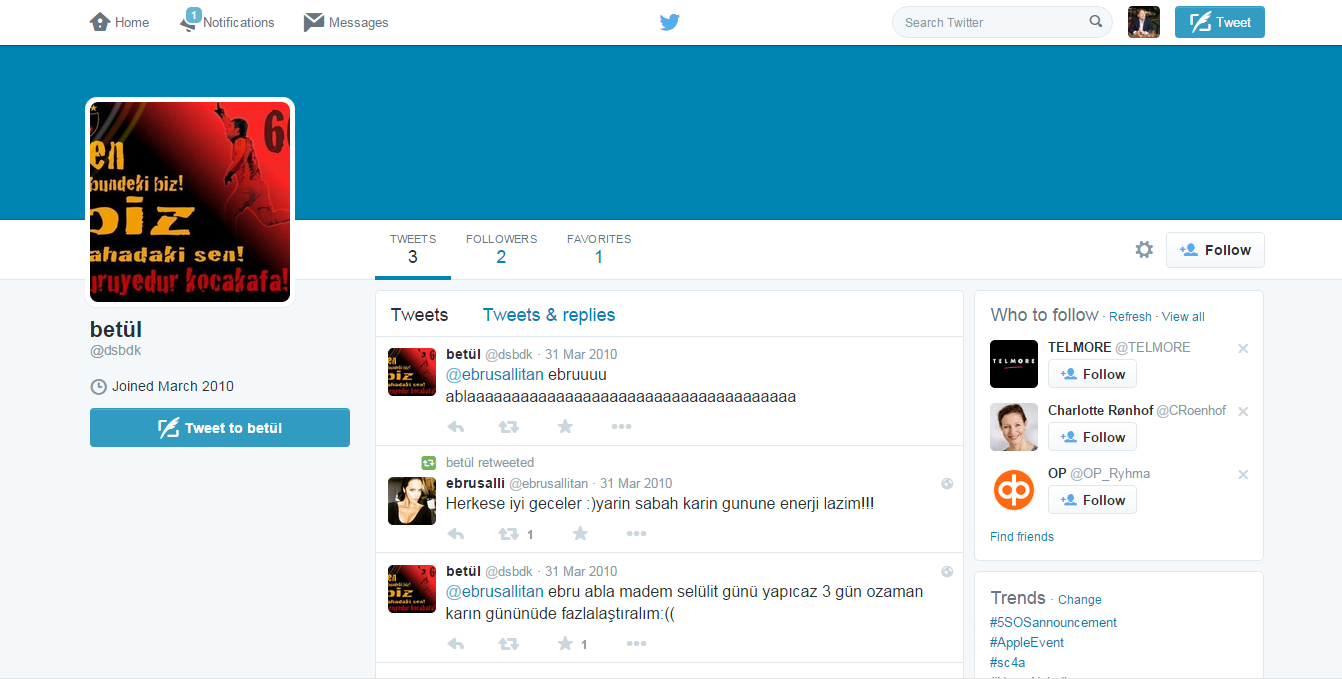Click in the Search Twitter field
The width and height of the screenshot is (1342, 679).
990,22
